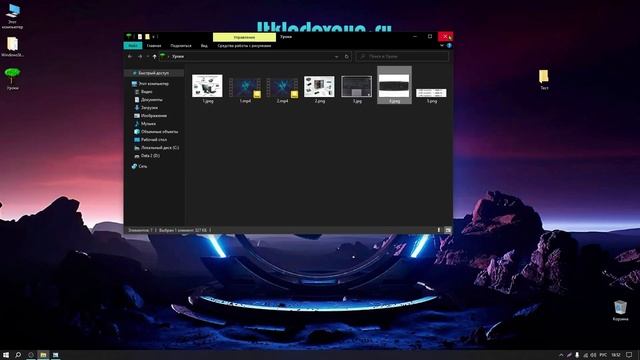Open the notification center icon
Viewport: 640px width, 360px height.
pos(629,355)
